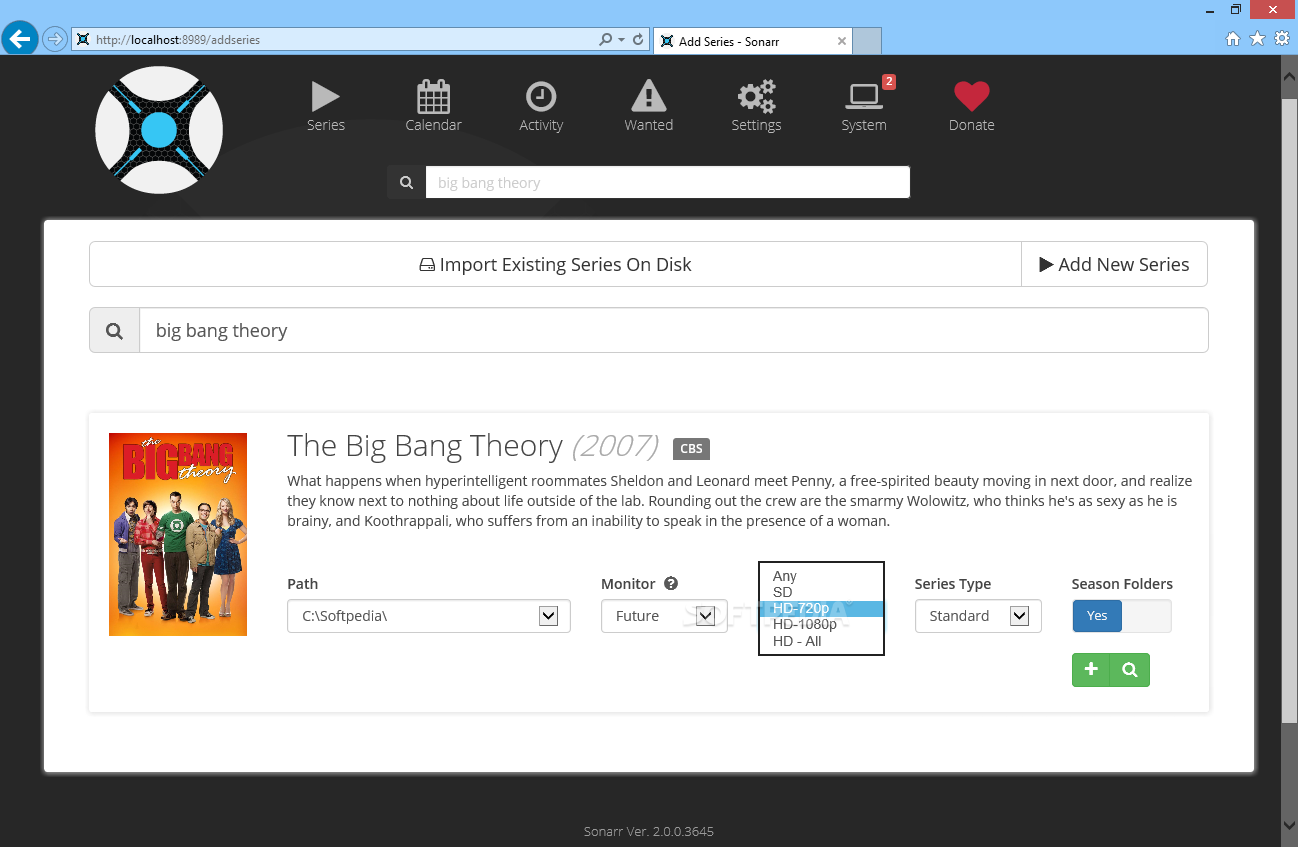Click the magnifier beside the series search box
1298x847 pixels.
114,330
